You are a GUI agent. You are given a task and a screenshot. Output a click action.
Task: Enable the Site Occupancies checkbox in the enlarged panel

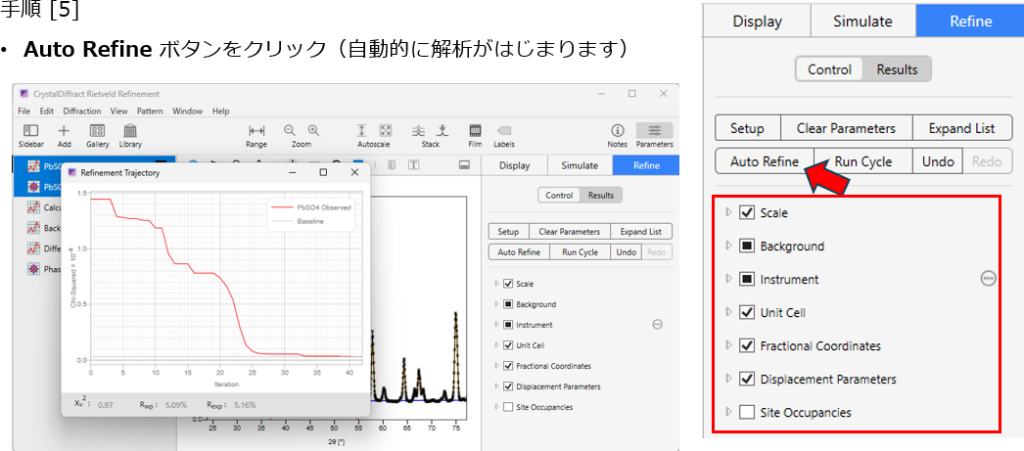tap(746, 412)
